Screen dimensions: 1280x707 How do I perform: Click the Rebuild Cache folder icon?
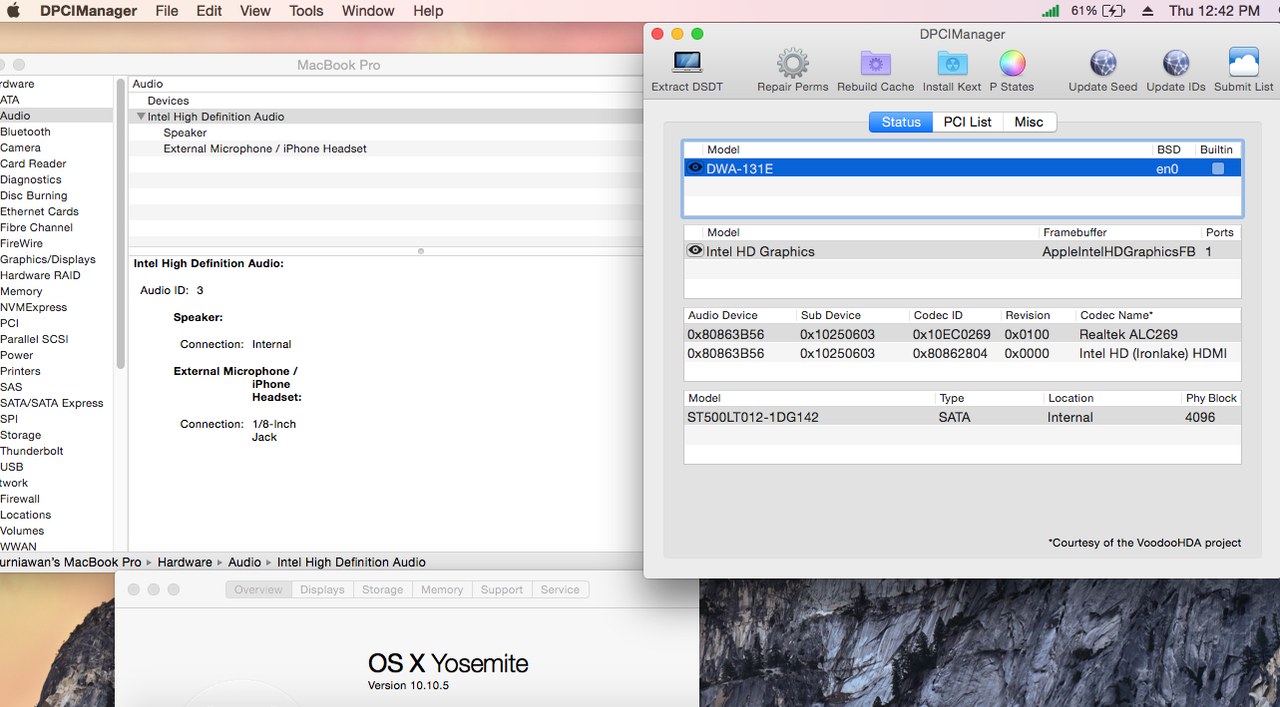[875, 63]
